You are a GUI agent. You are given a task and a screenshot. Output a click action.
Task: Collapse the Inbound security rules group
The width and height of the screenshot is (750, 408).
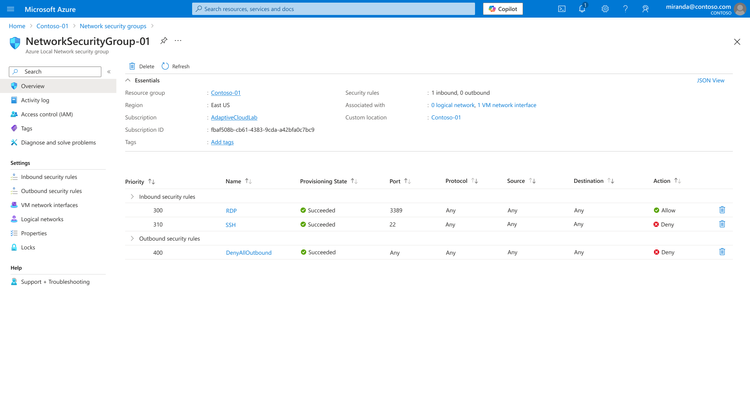(132, 197)
